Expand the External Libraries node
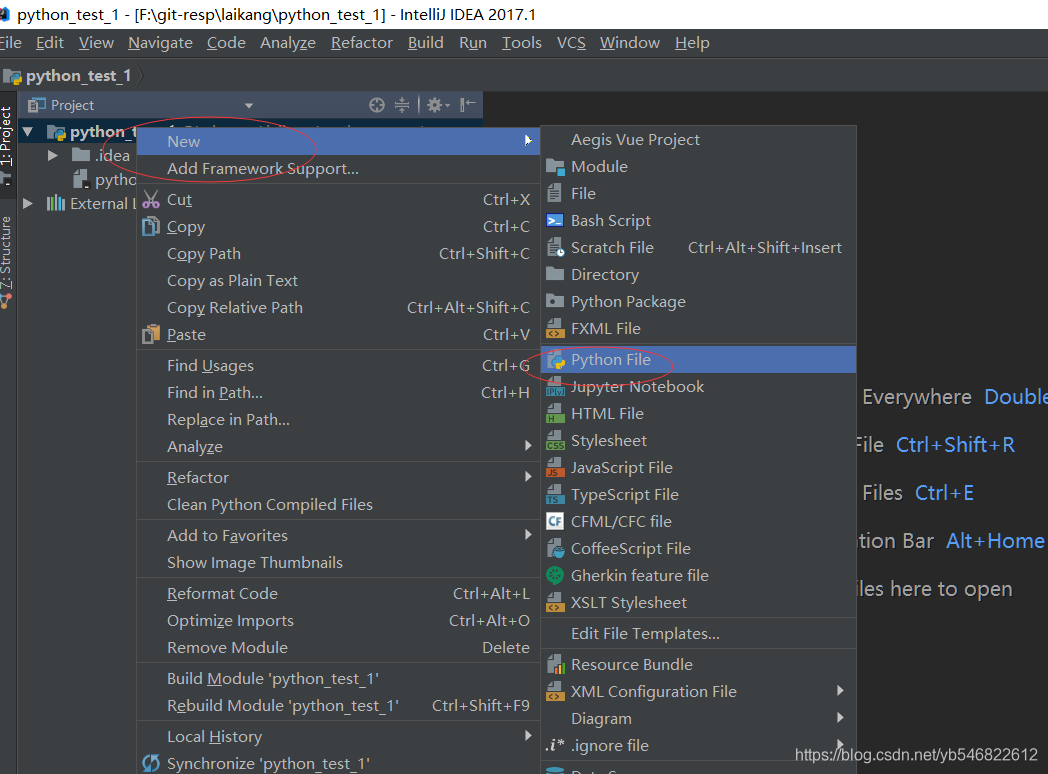 tap(28, 203)
